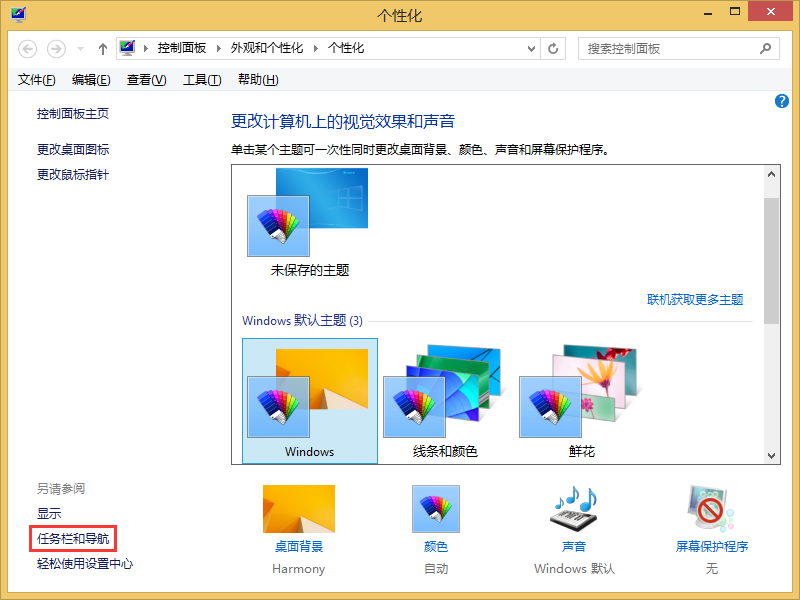The width and height of the screenshot is (800, 600).
Task: Open the address bar dropdown arrow
Action: coord(530,48)
